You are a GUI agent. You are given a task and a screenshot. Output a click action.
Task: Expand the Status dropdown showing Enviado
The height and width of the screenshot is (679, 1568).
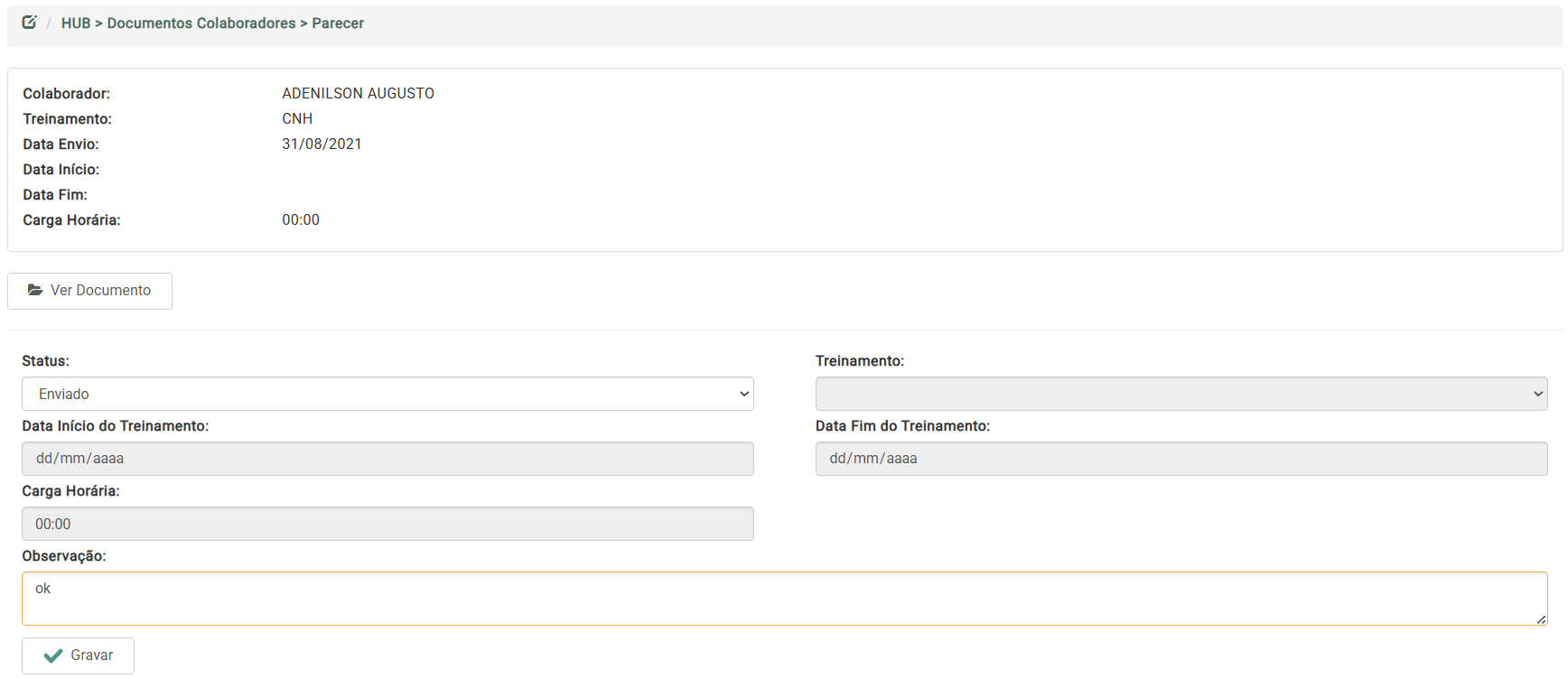[x=387, y=394]
